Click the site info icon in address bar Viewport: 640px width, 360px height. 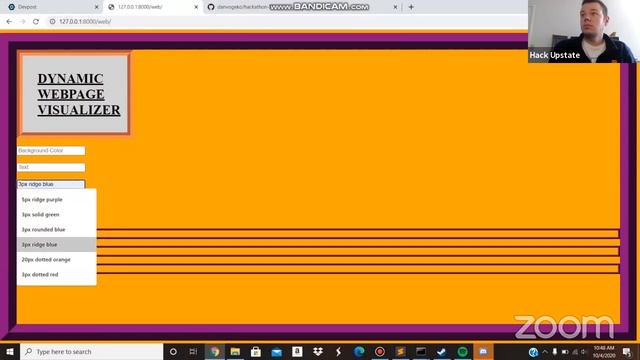point(52,22)
